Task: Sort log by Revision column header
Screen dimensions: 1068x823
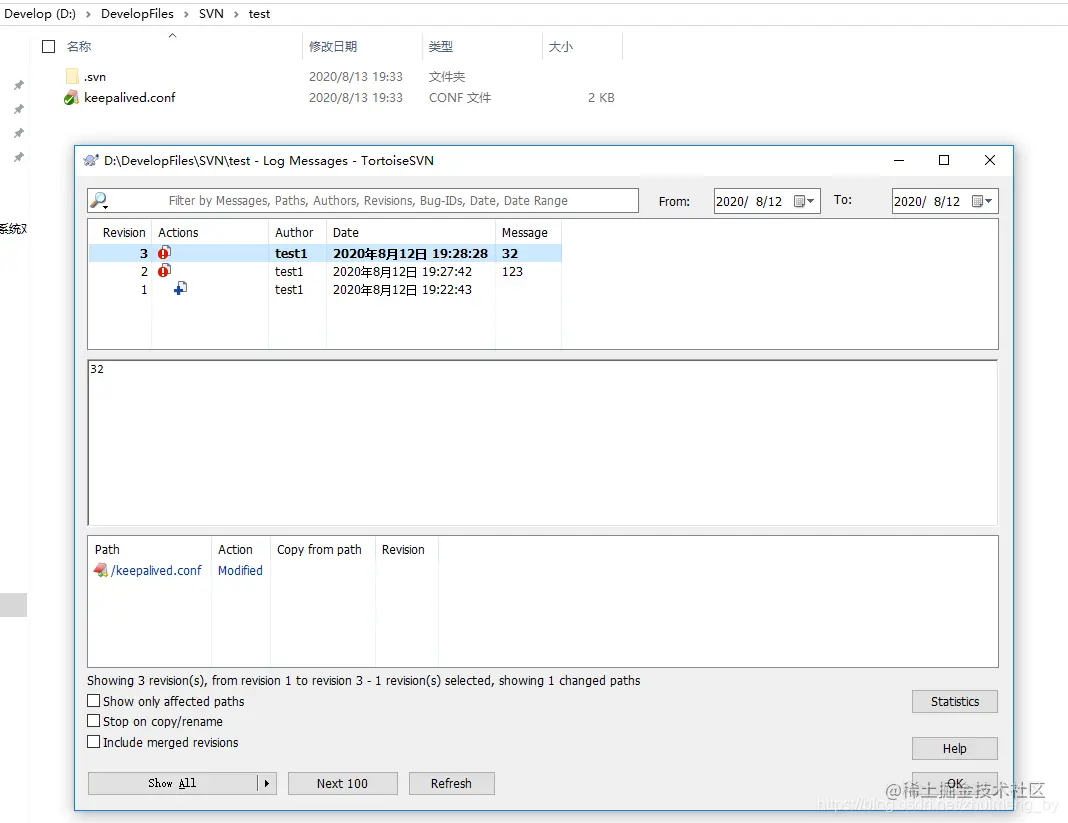Action: pos(124,232)
